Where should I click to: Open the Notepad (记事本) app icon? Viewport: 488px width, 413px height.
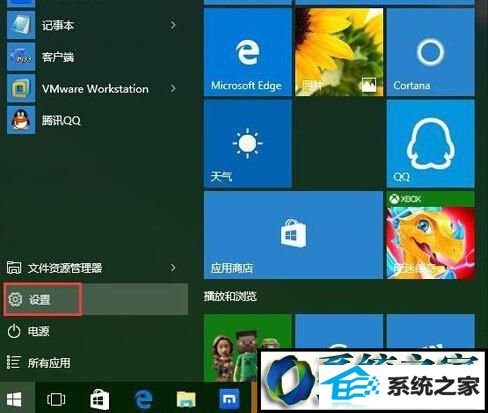[21, 25]
